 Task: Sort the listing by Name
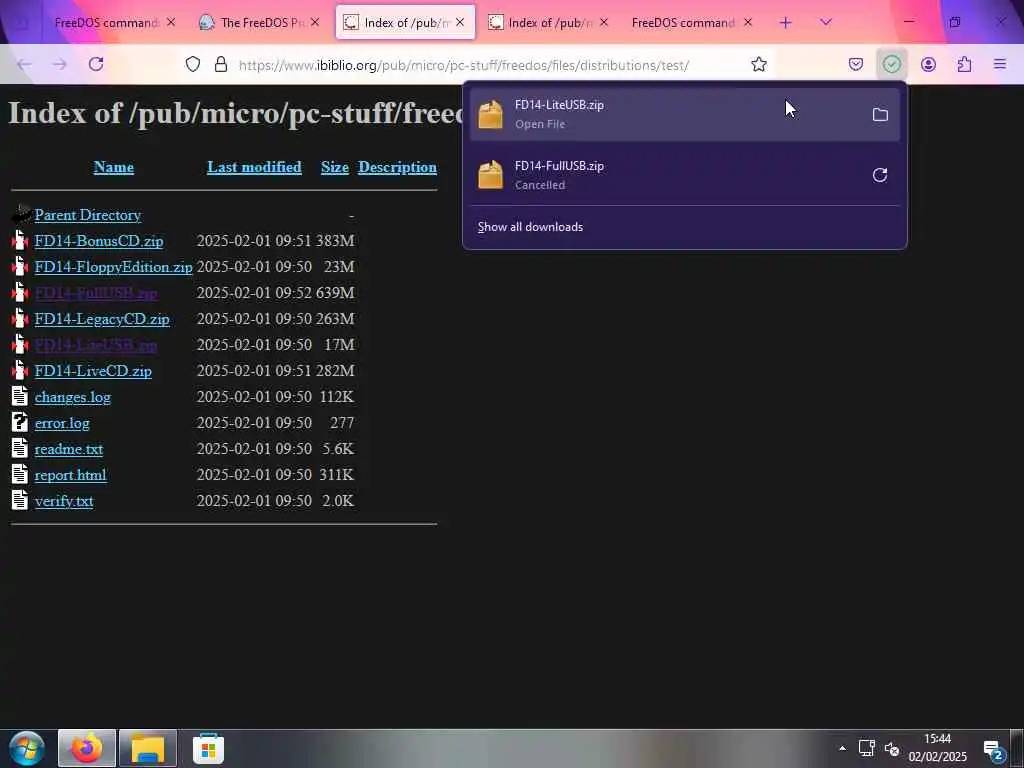click(x=114, y=167)
